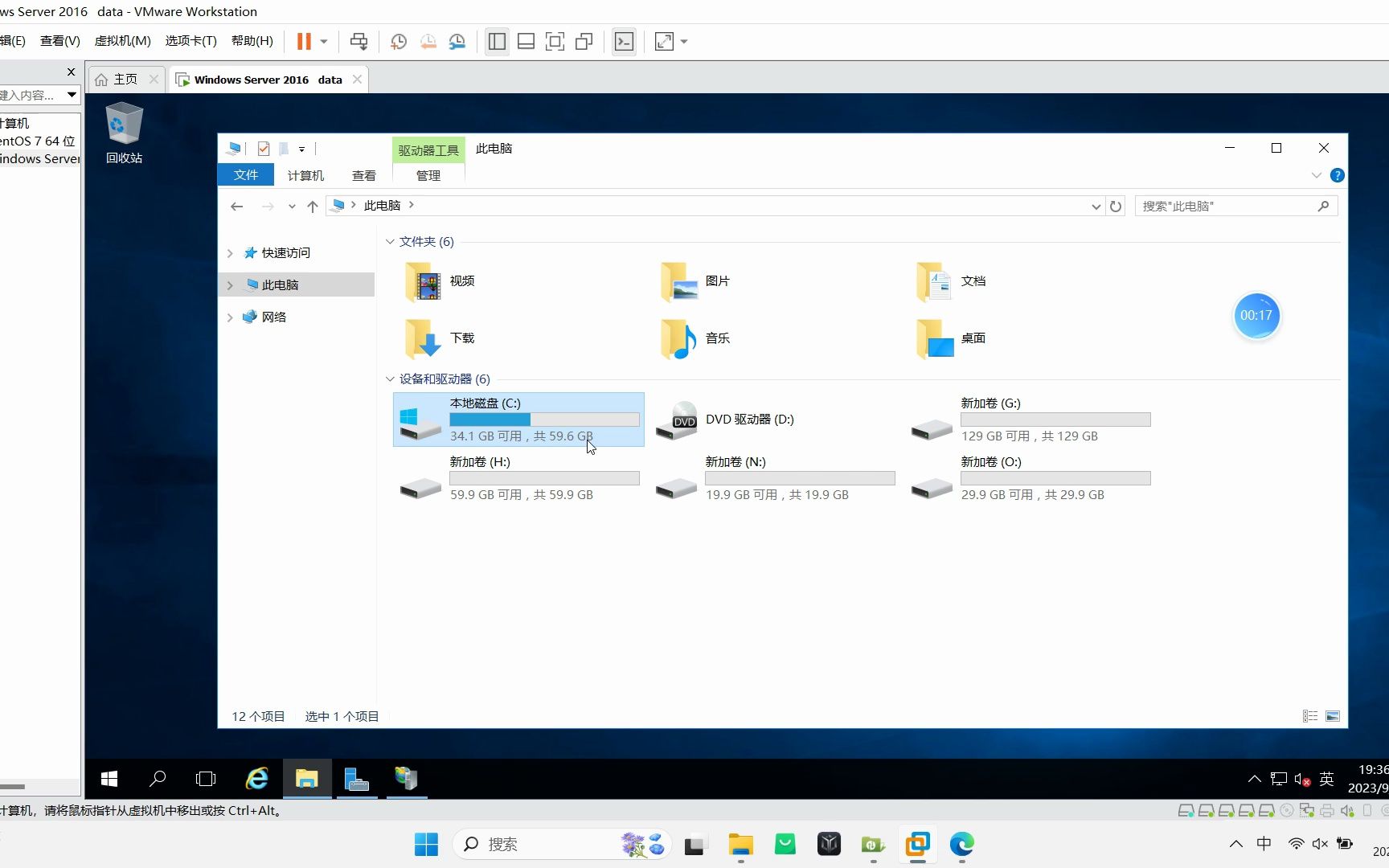Close the Windows Server 2016 data tab
Image resolution: width=1389 pixels, height=868 pixels.
357,80
